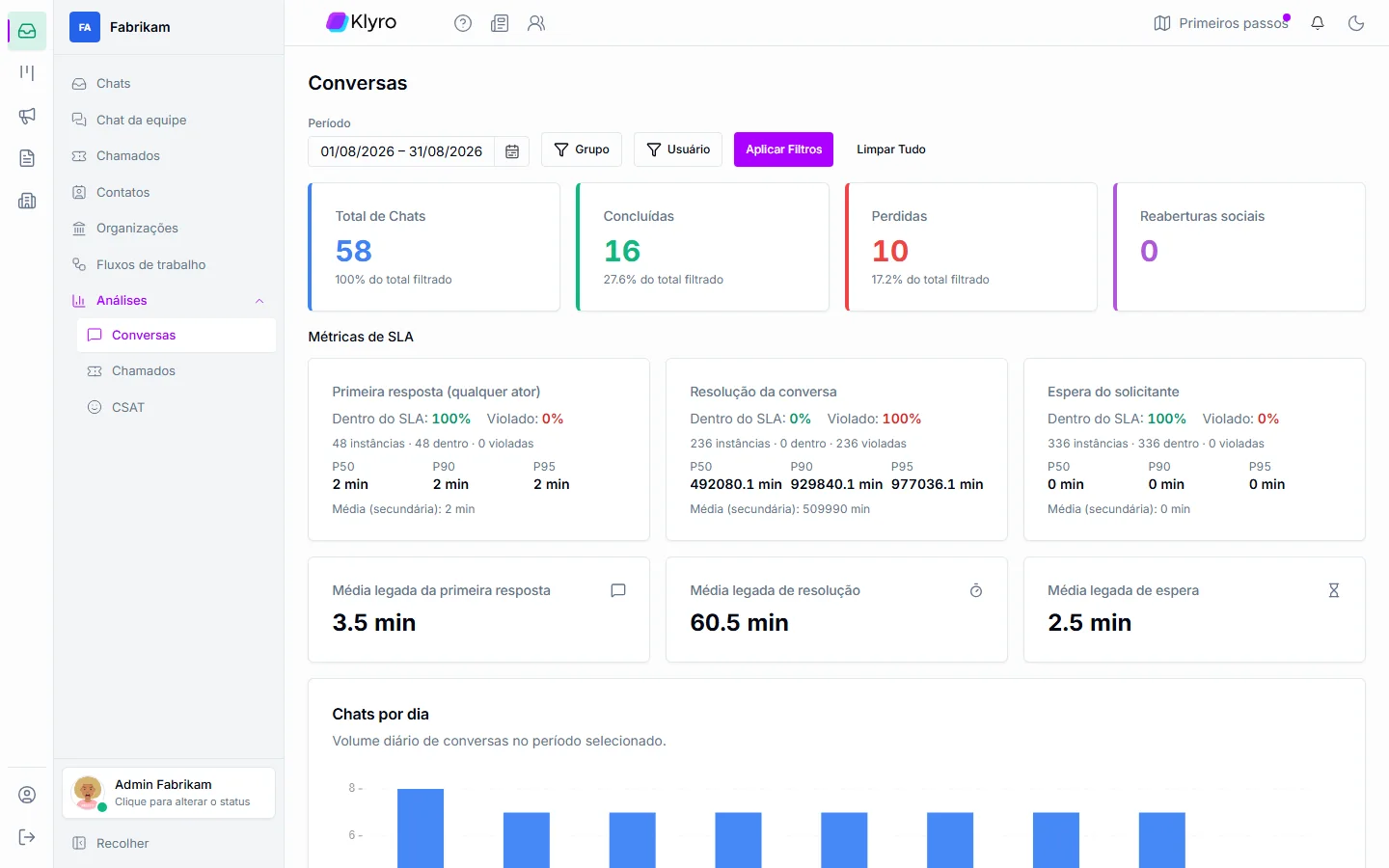Open CSAT analytics
The width and height of the screenshot is (1389, 868).
point(177,407)
